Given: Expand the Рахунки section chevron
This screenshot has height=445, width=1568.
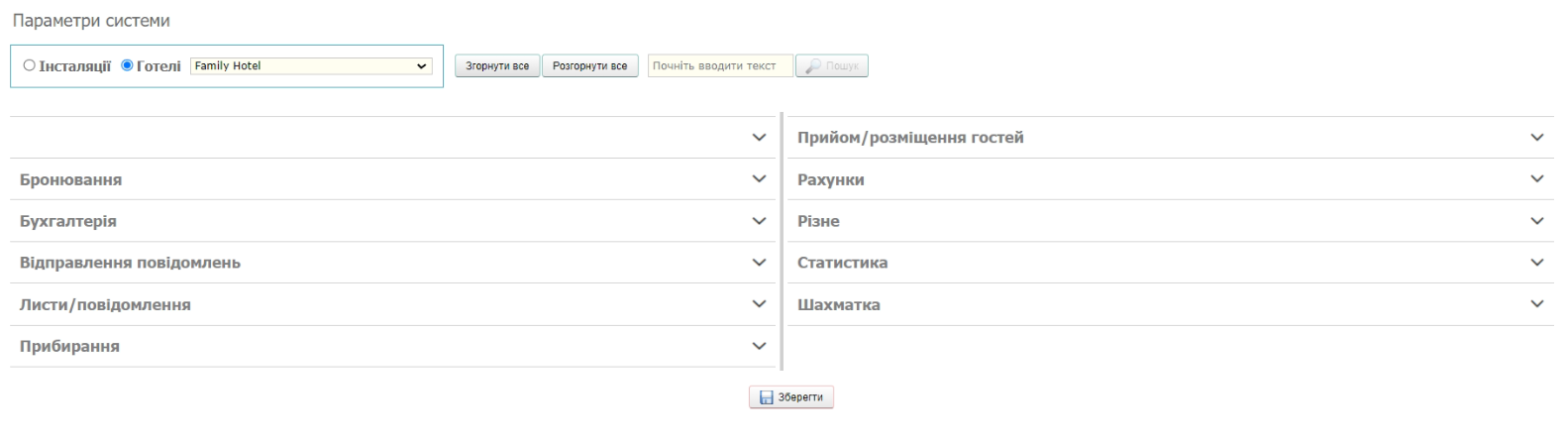Looking at the screenshot, I should point(1536,179).
